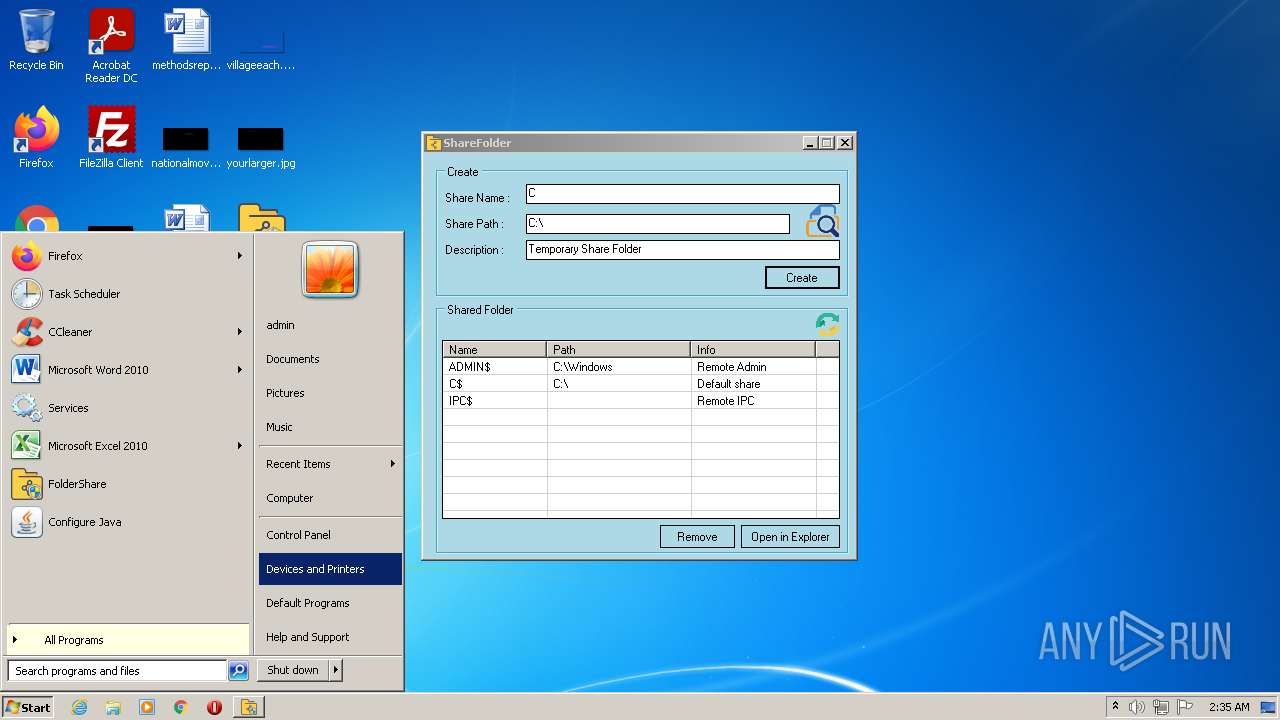Sort by Path column header
The height and width of the screenshot is (720, 1280).
619,350
